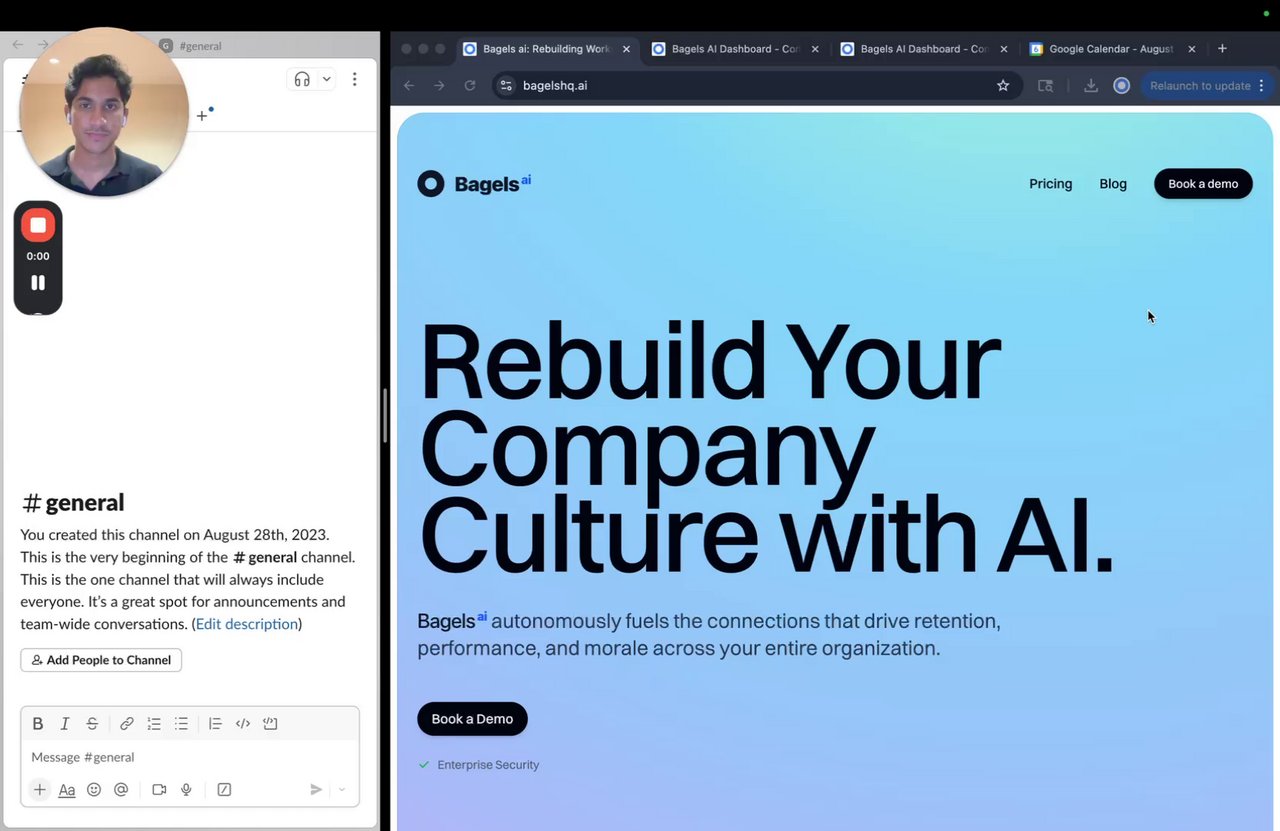View site information icon in address bar
This screenshot has height=831, width=1280.
click(506, 86)
